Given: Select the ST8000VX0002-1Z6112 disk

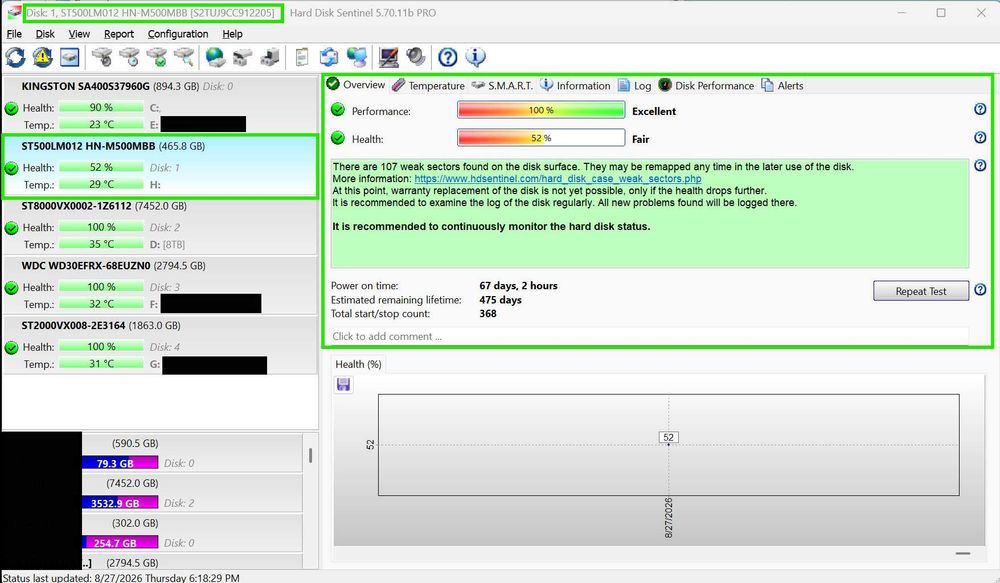Looking at the screenshot, I should [159, 225].
